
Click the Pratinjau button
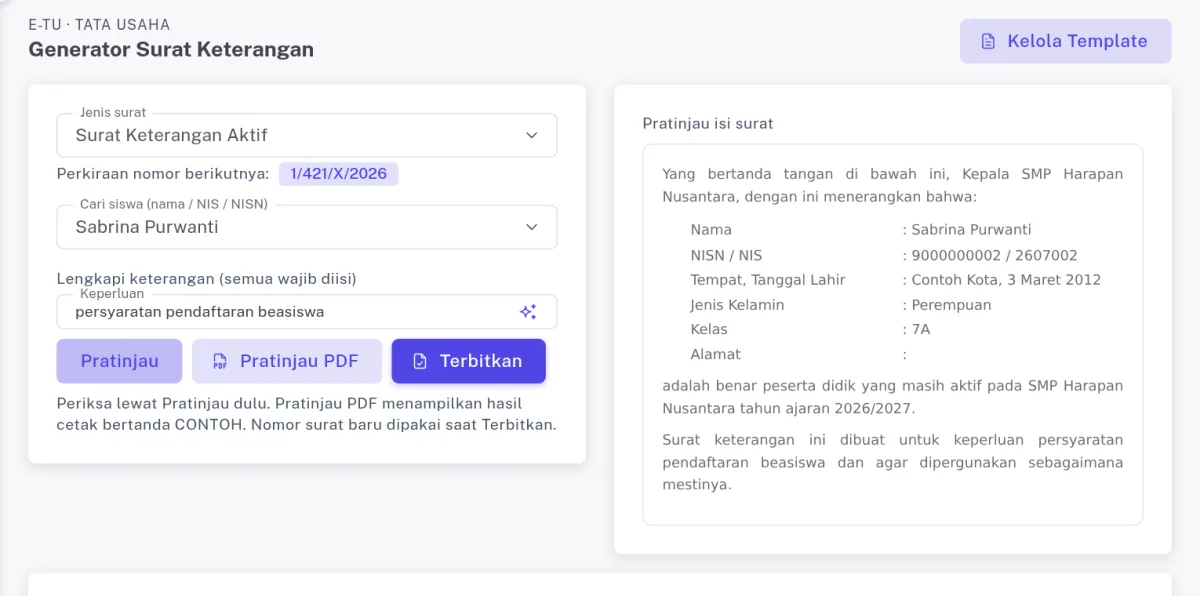[119, 361]
